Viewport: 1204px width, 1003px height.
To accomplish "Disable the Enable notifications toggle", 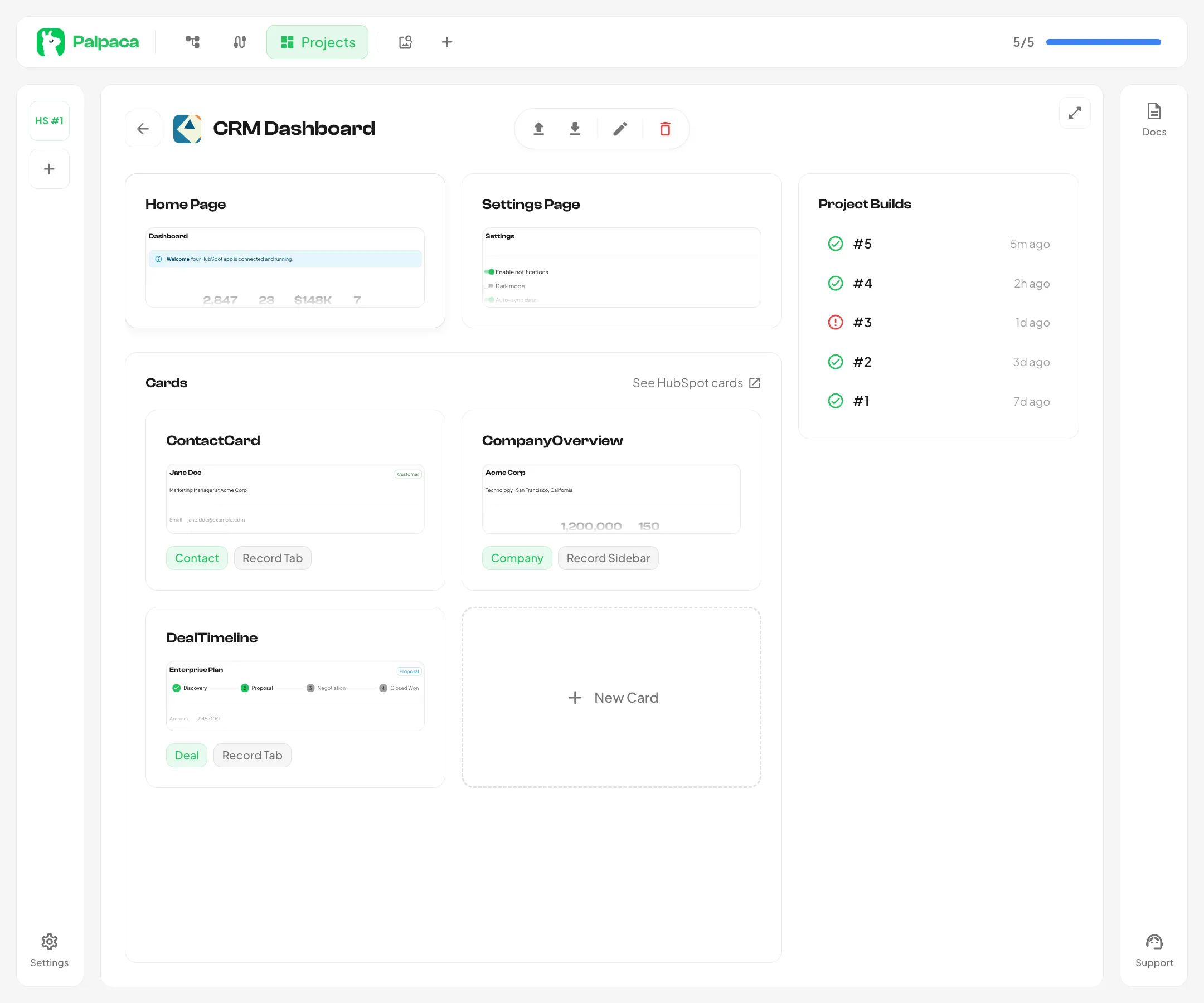I will [490, 272].
